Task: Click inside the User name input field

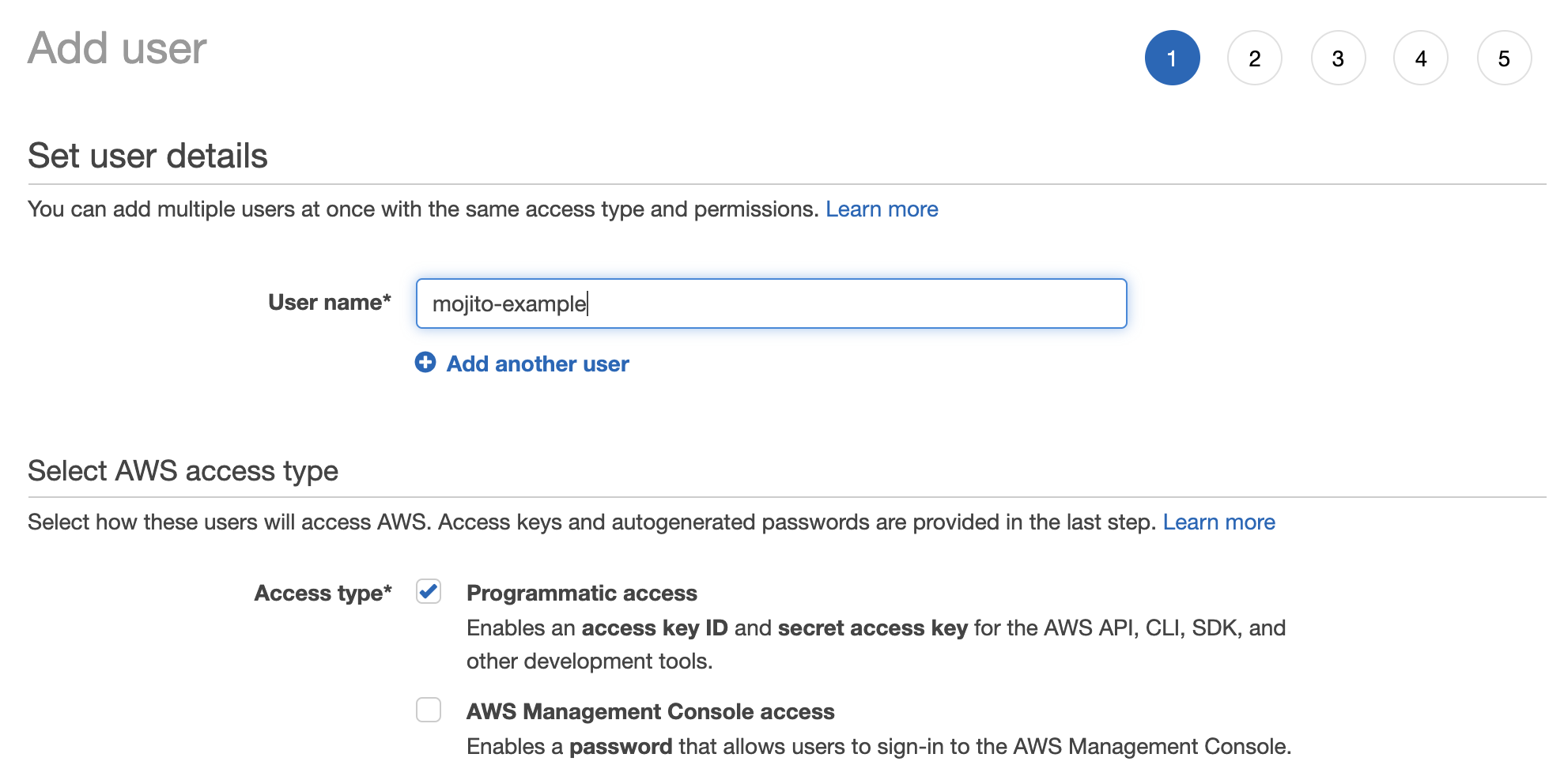Action: pyautogui.click(x=771, y=303)
